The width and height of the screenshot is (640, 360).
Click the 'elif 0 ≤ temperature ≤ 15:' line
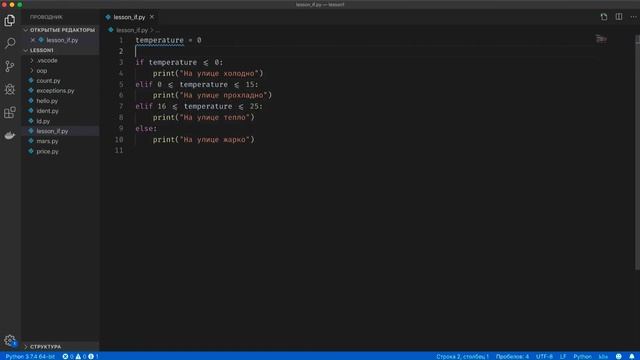[x=197, y=84]
